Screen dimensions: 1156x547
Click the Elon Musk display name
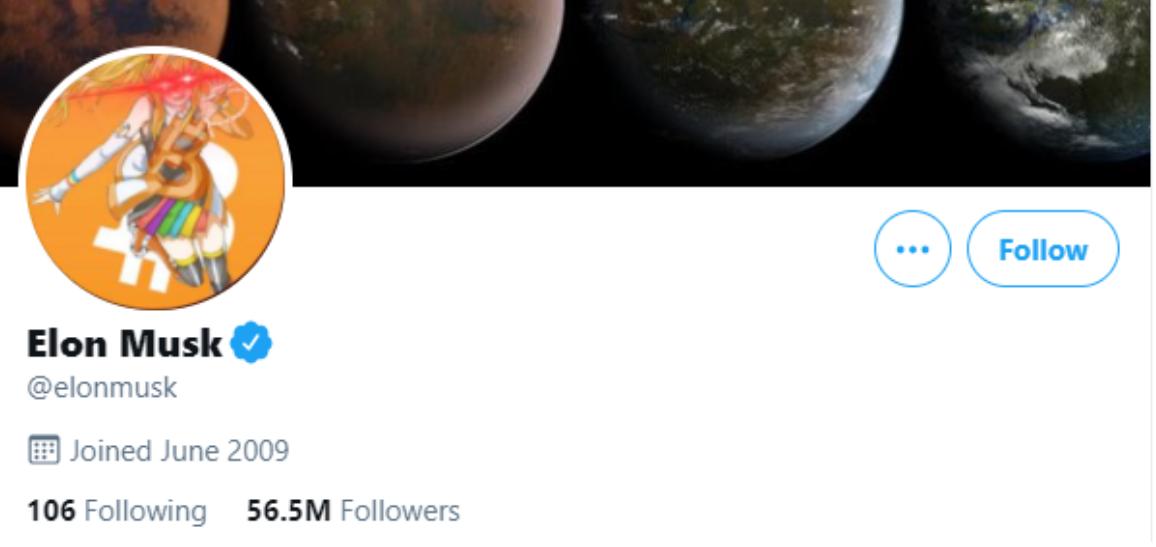[x=125, y=344]
